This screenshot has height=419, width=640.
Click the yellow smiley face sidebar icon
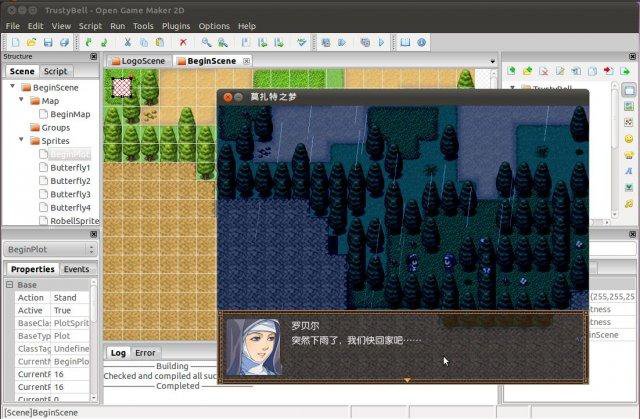coord(629,139)
